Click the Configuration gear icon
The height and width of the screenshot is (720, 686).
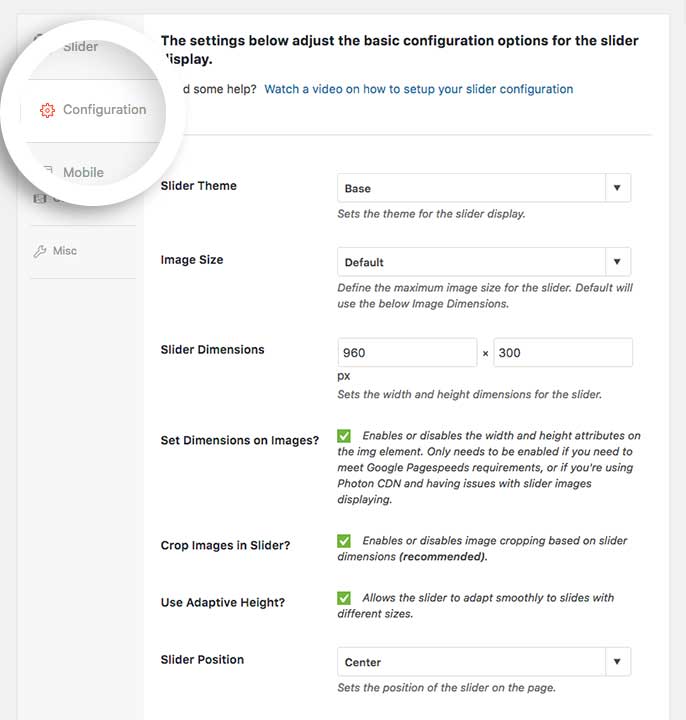tap(47, 110)
